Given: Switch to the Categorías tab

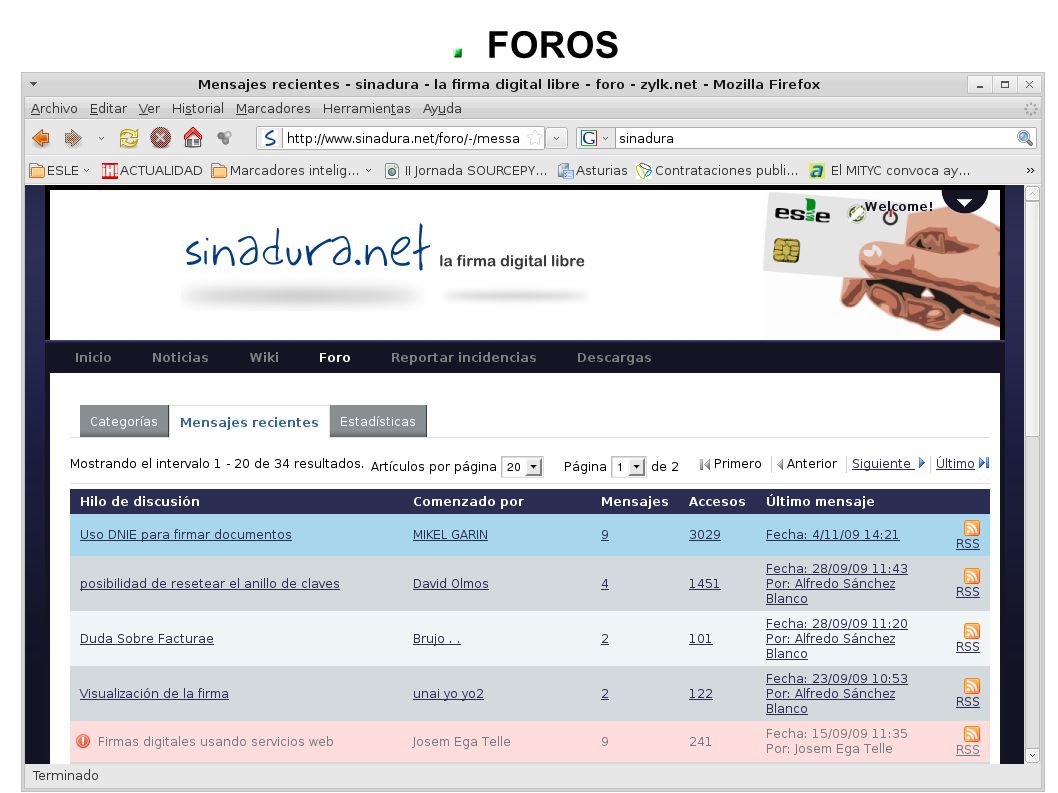Looking at the screenshot, I should pyautogui.click(x=123, y=421).
